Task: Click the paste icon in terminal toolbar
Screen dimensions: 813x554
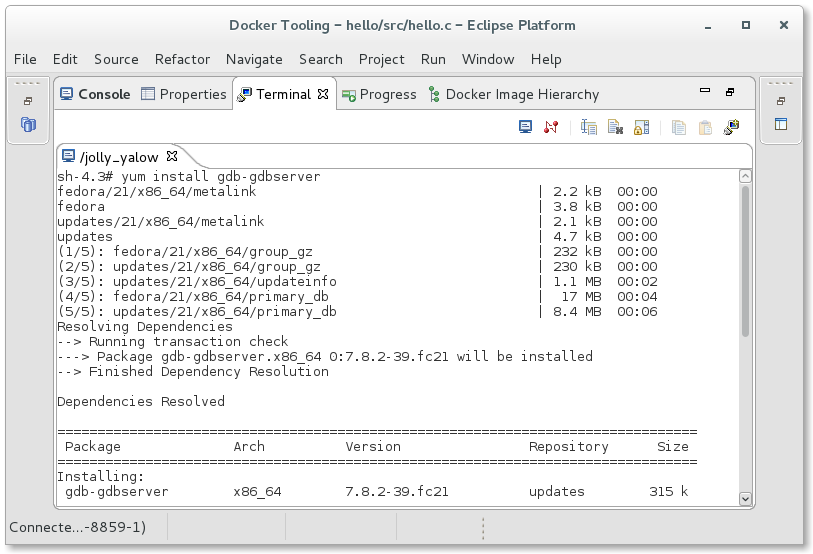Action: coord(705,127)
